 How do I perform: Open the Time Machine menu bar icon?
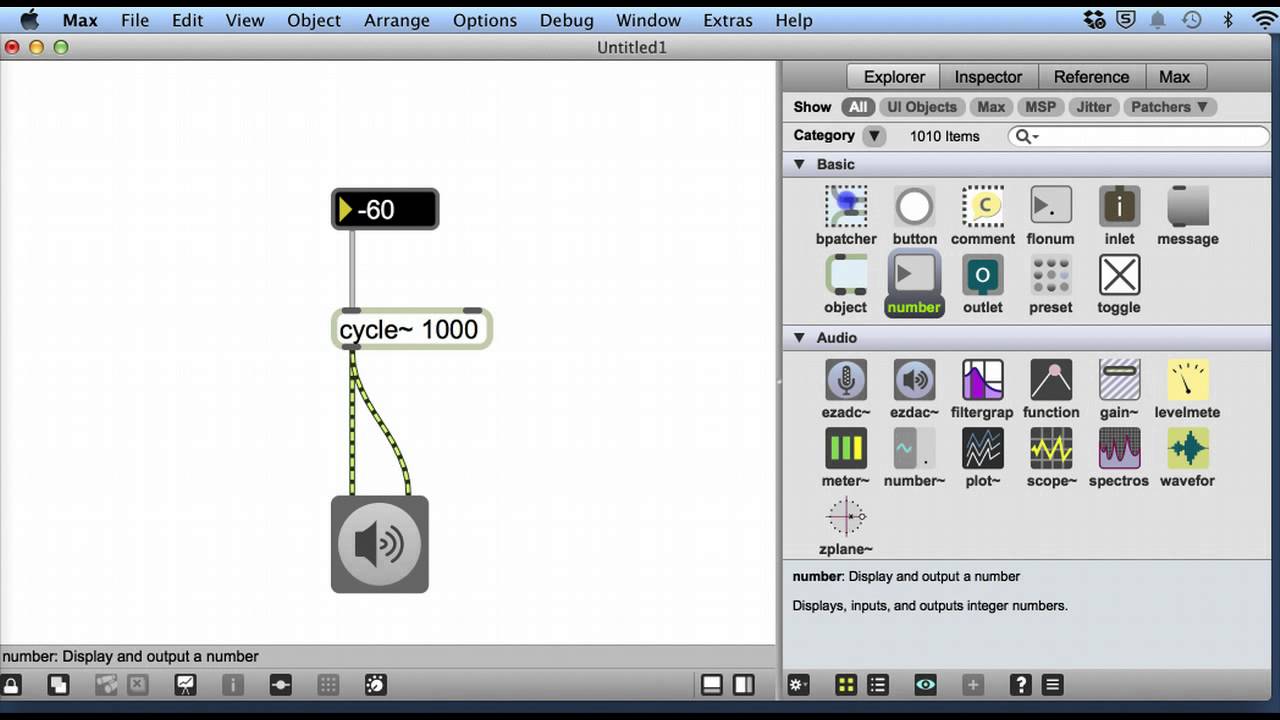(1191, 20)
